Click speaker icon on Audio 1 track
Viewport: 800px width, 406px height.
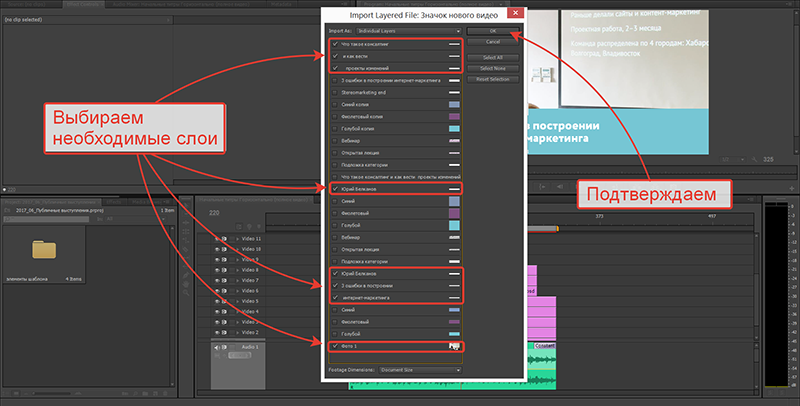(217, 347)
